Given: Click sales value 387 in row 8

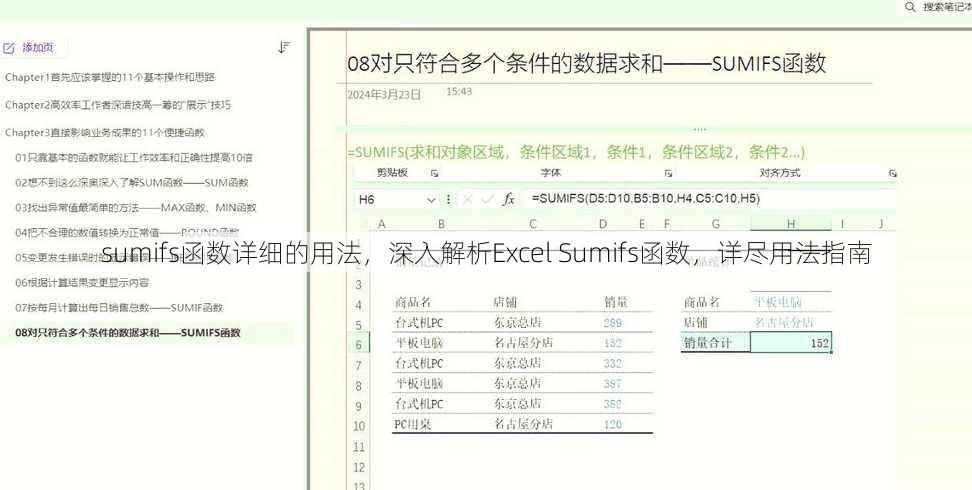Looking at the screenshot, I should 612,384.
